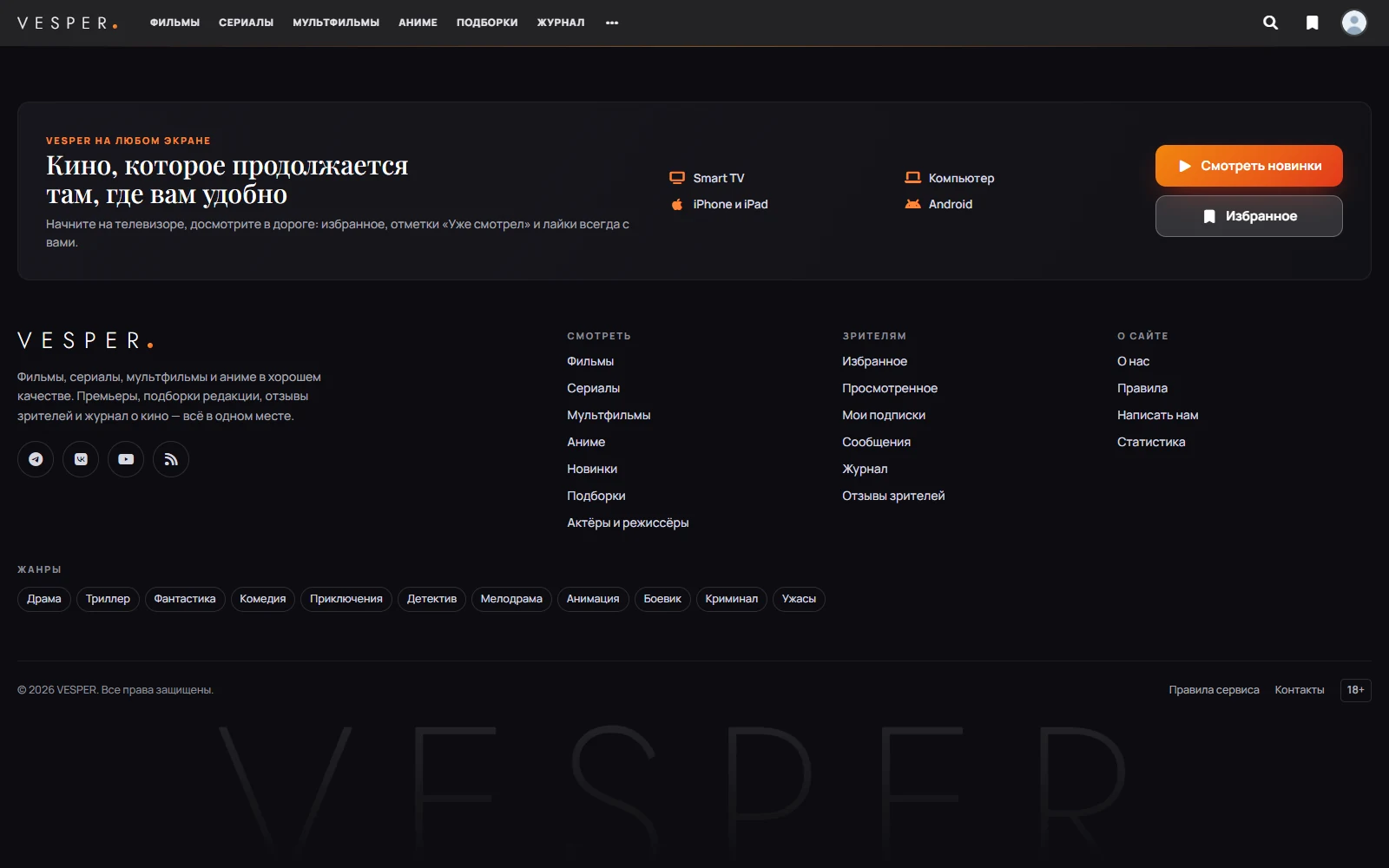1389x868 pixels.
Task: Open the Telegram social icon
Action: (36, 459)
